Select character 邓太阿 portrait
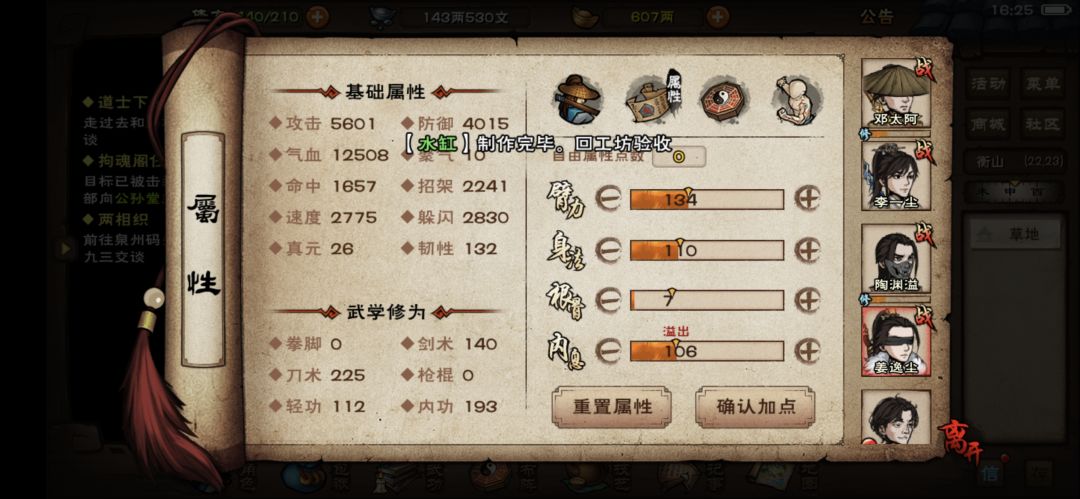1080x499 pixels. pyautogui.click(x=896, y=94)
